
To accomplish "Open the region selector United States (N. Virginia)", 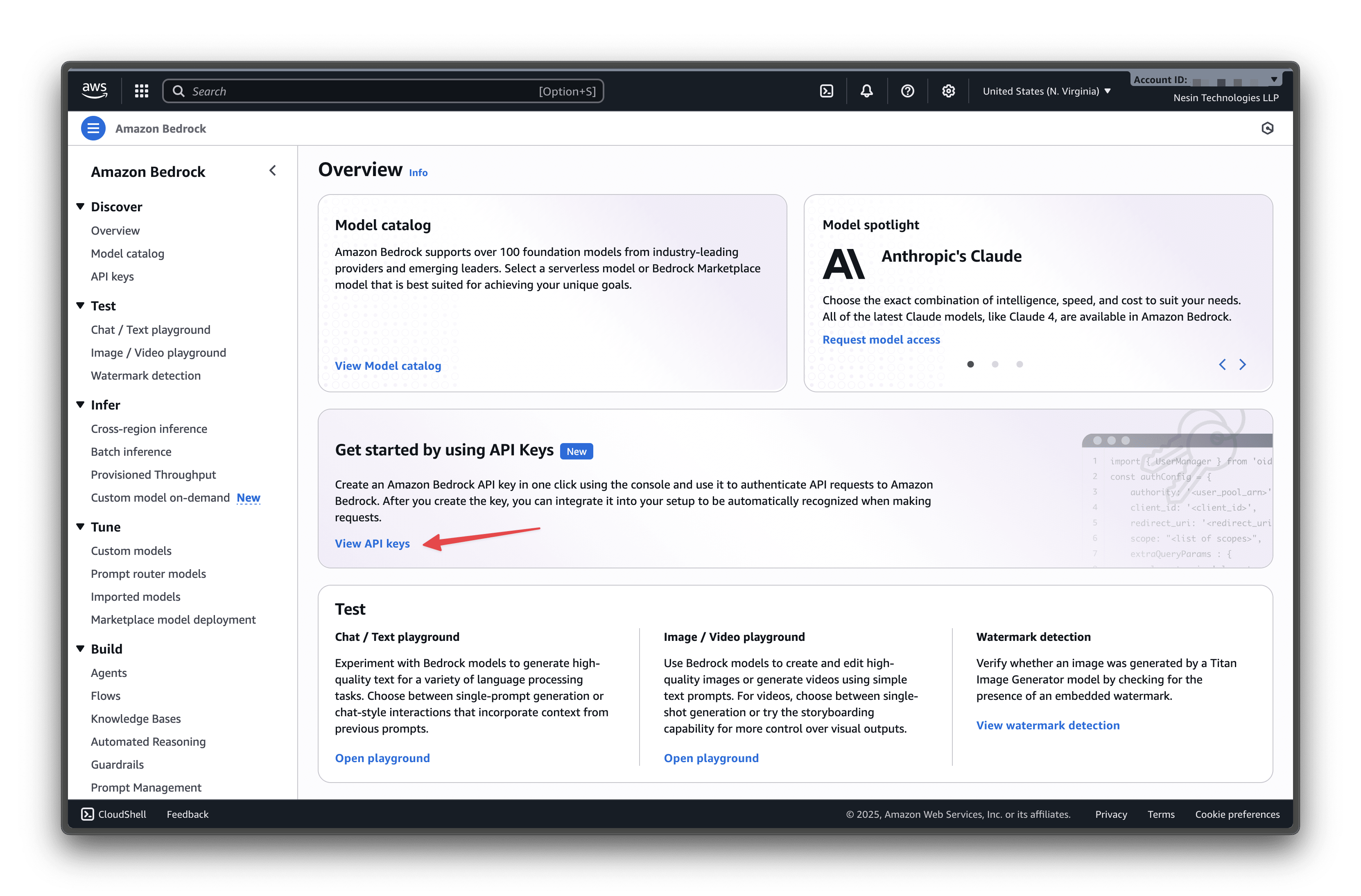I will point(1047,91).
